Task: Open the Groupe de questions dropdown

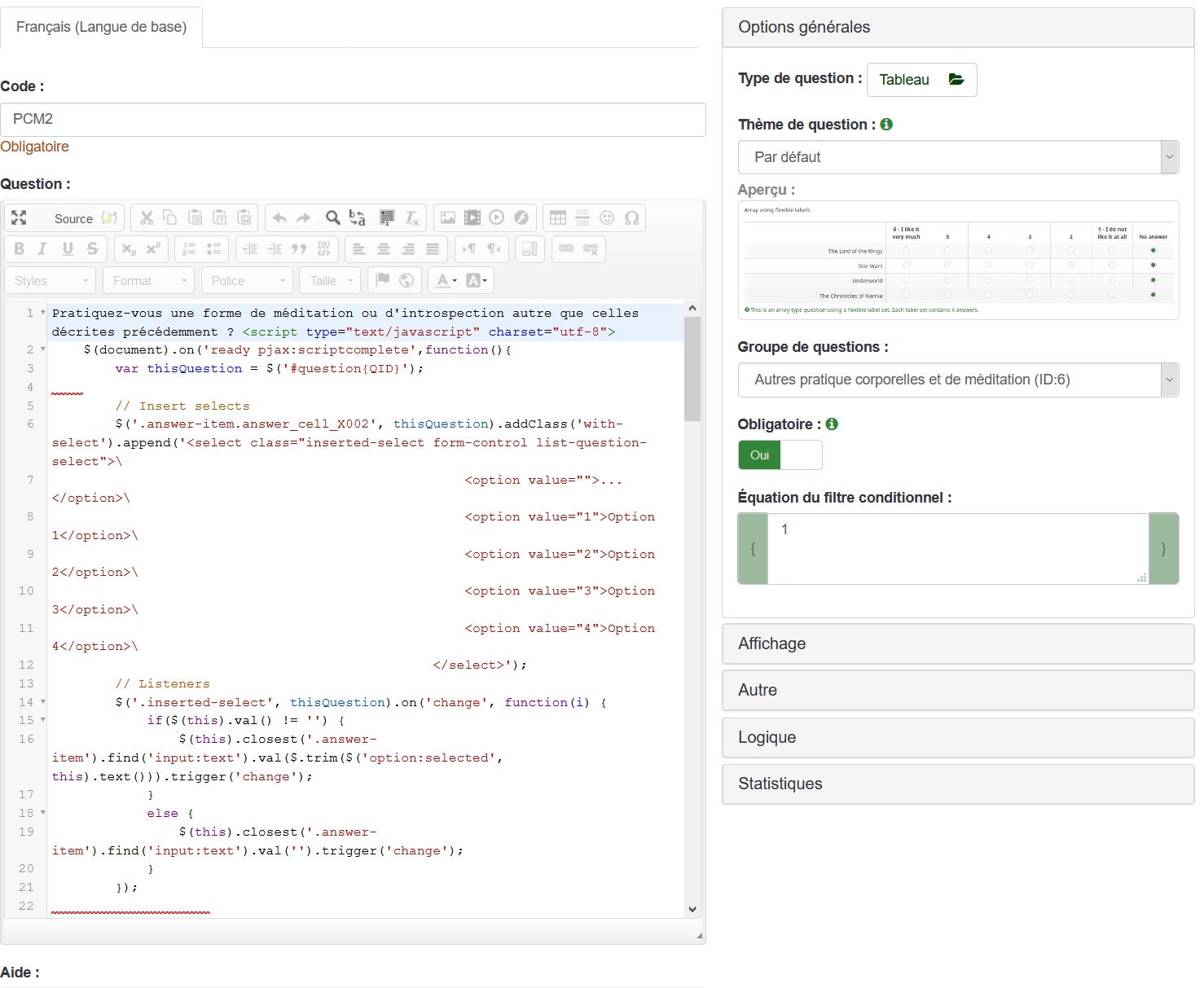Action: click(x=958, y=380)
